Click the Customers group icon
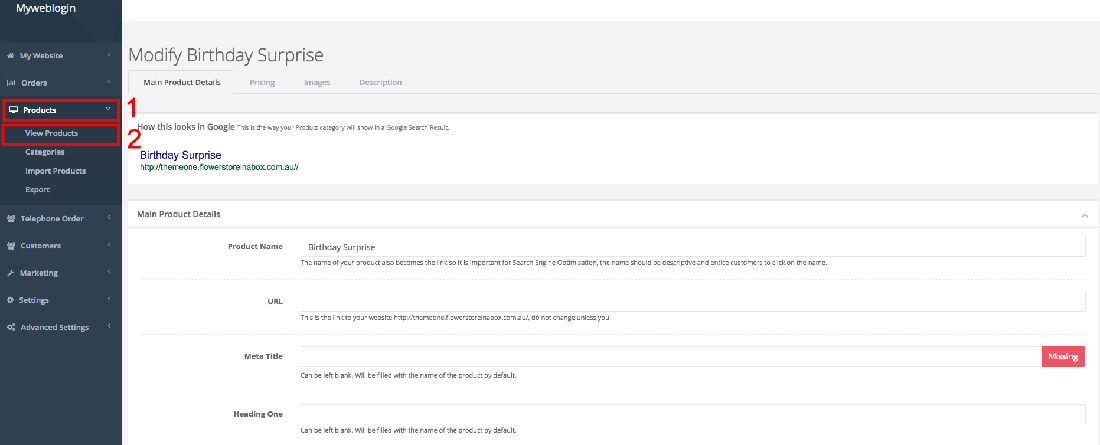 [x=11, y=246]
